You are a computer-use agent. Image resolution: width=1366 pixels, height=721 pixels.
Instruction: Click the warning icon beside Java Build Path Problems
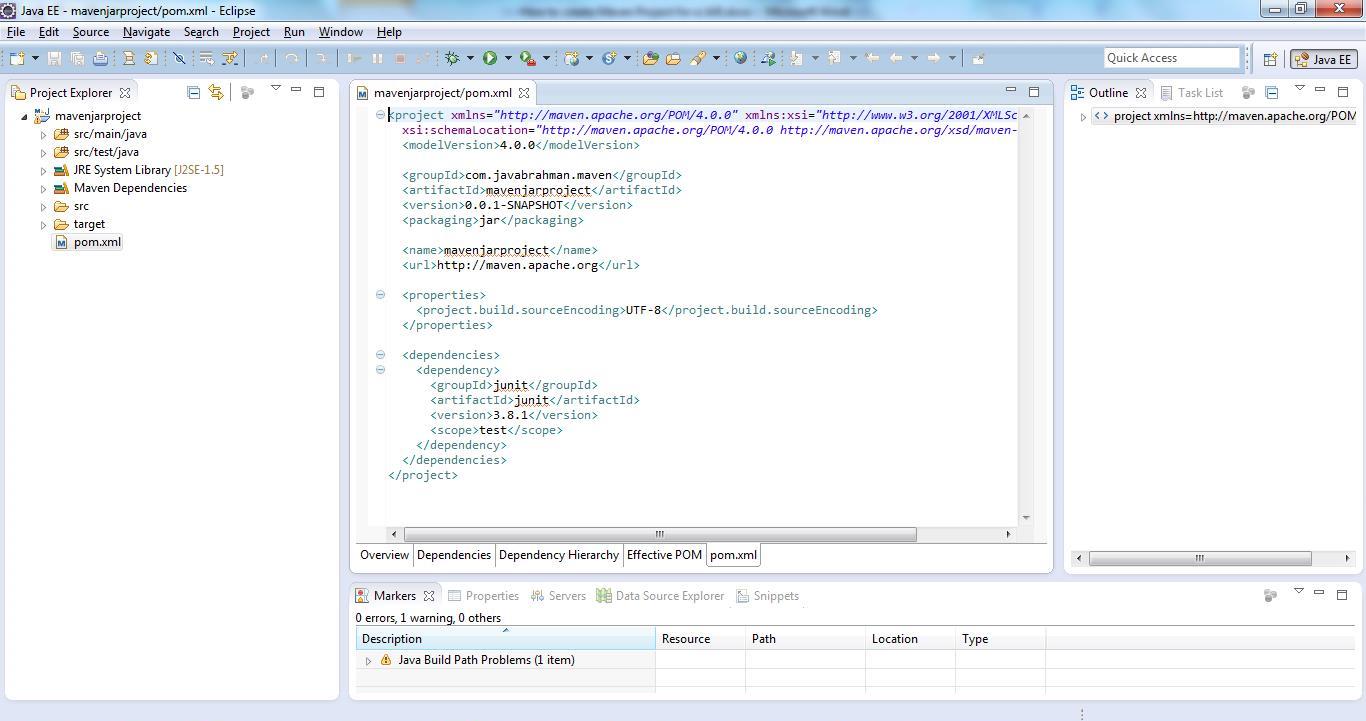(386, 660)
